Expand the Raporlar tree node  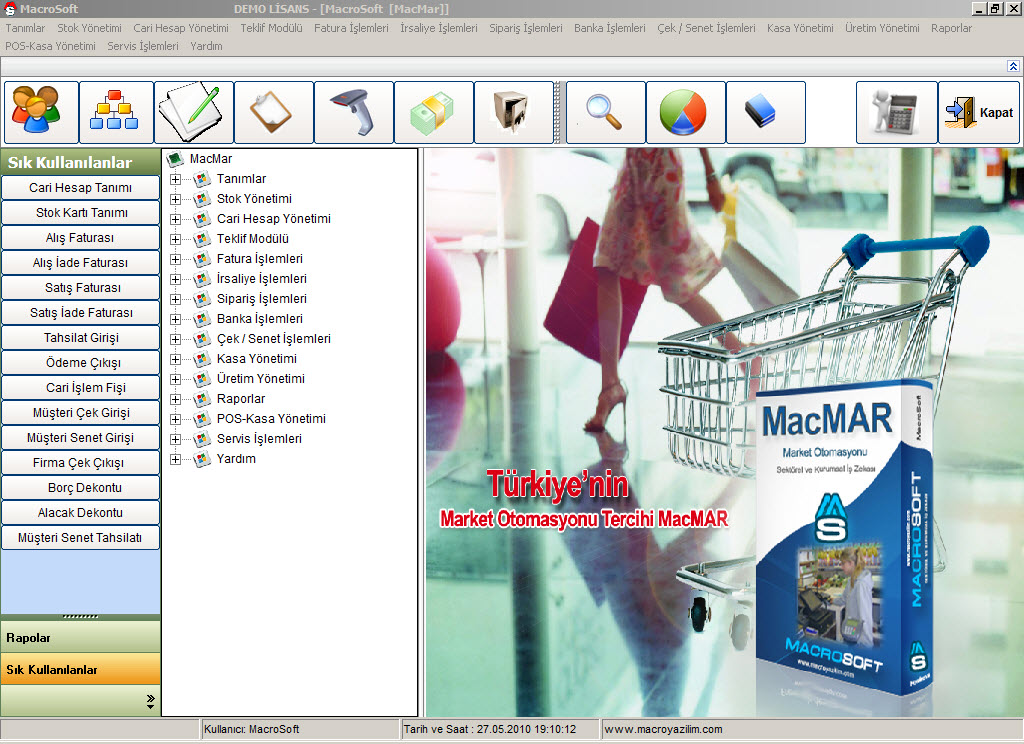coord(176,399)
